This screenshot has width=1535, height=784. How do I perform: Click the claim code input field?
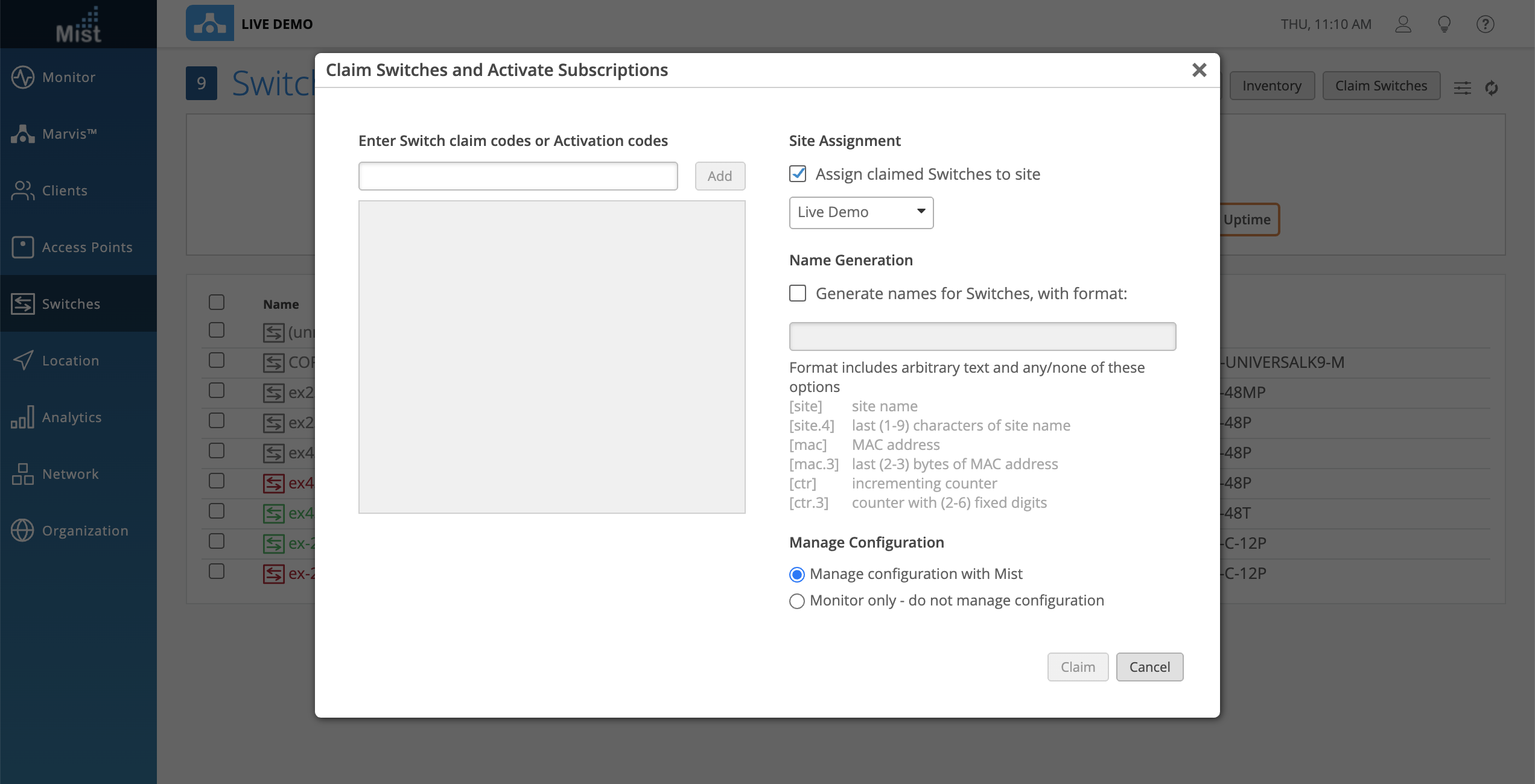pos(518,176)
